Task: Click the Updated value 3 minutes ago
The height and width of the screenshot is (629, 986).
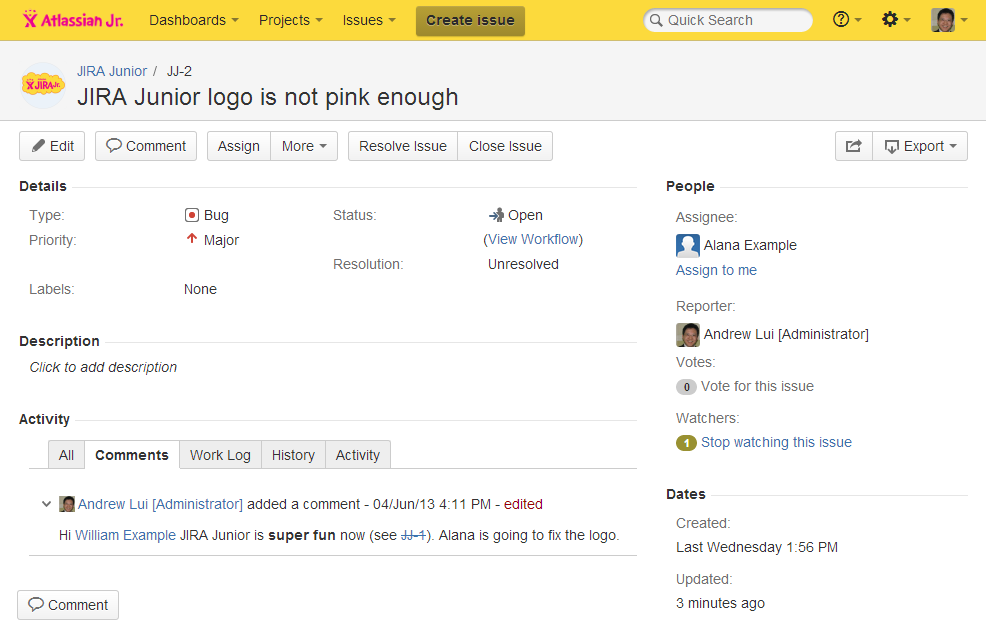Action: pos(721,603)
